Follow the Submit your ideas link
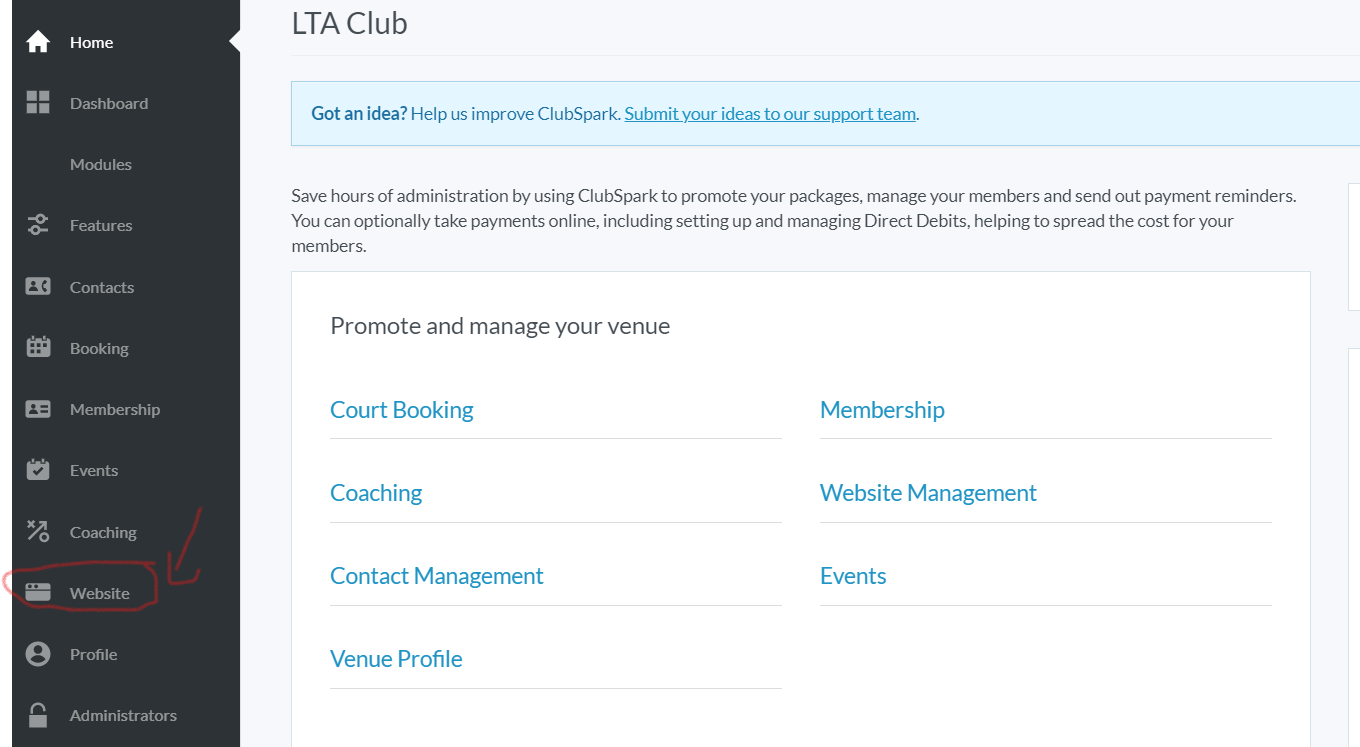 pyautogui.click(x=770, y=114)
